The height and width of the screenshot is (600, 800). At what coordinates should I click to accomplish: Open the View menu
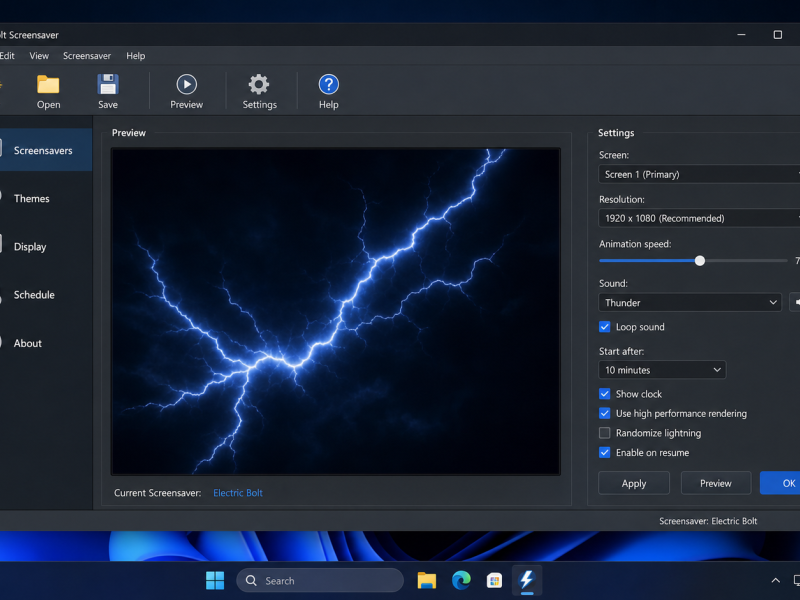(x=39, y=56)
